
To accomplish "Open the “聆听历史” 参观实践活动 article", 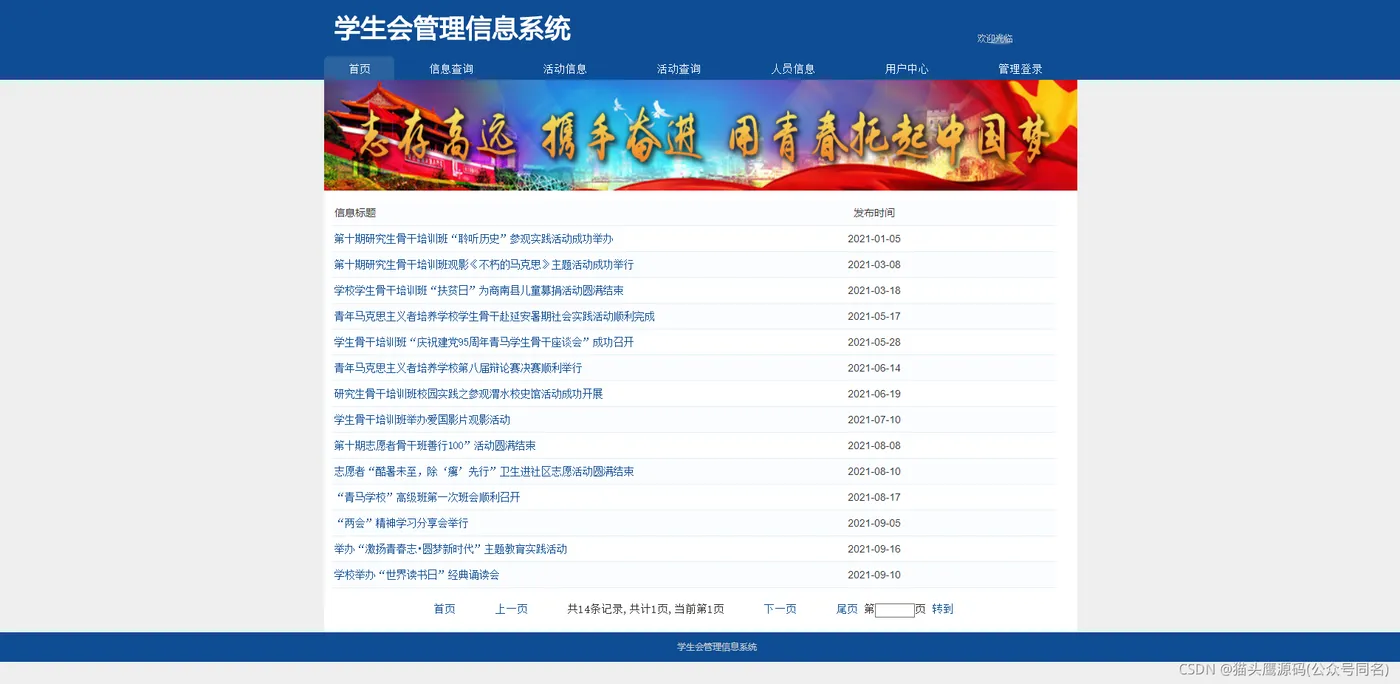I will pos(473,239).
